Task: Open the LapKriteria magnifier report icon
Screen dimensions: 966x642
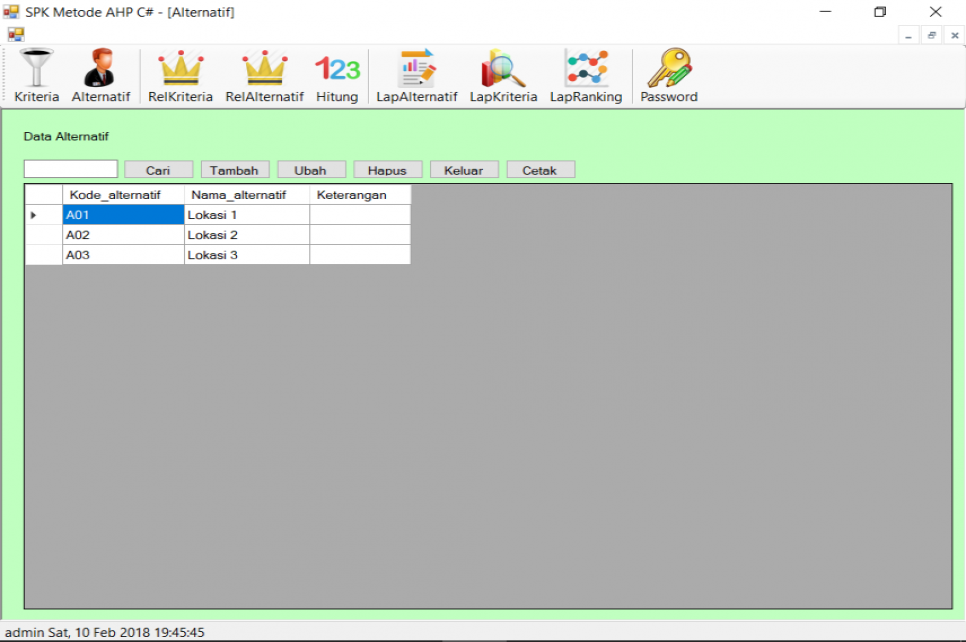Action: pyautogui.click(x=503, y=76)
